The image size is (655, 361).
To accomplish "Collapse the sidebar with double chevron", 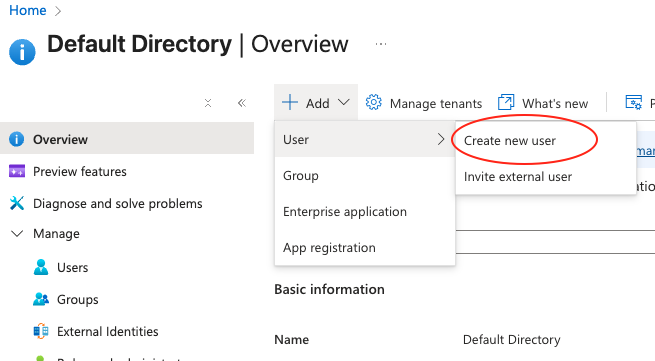I will tap(242, 103).
